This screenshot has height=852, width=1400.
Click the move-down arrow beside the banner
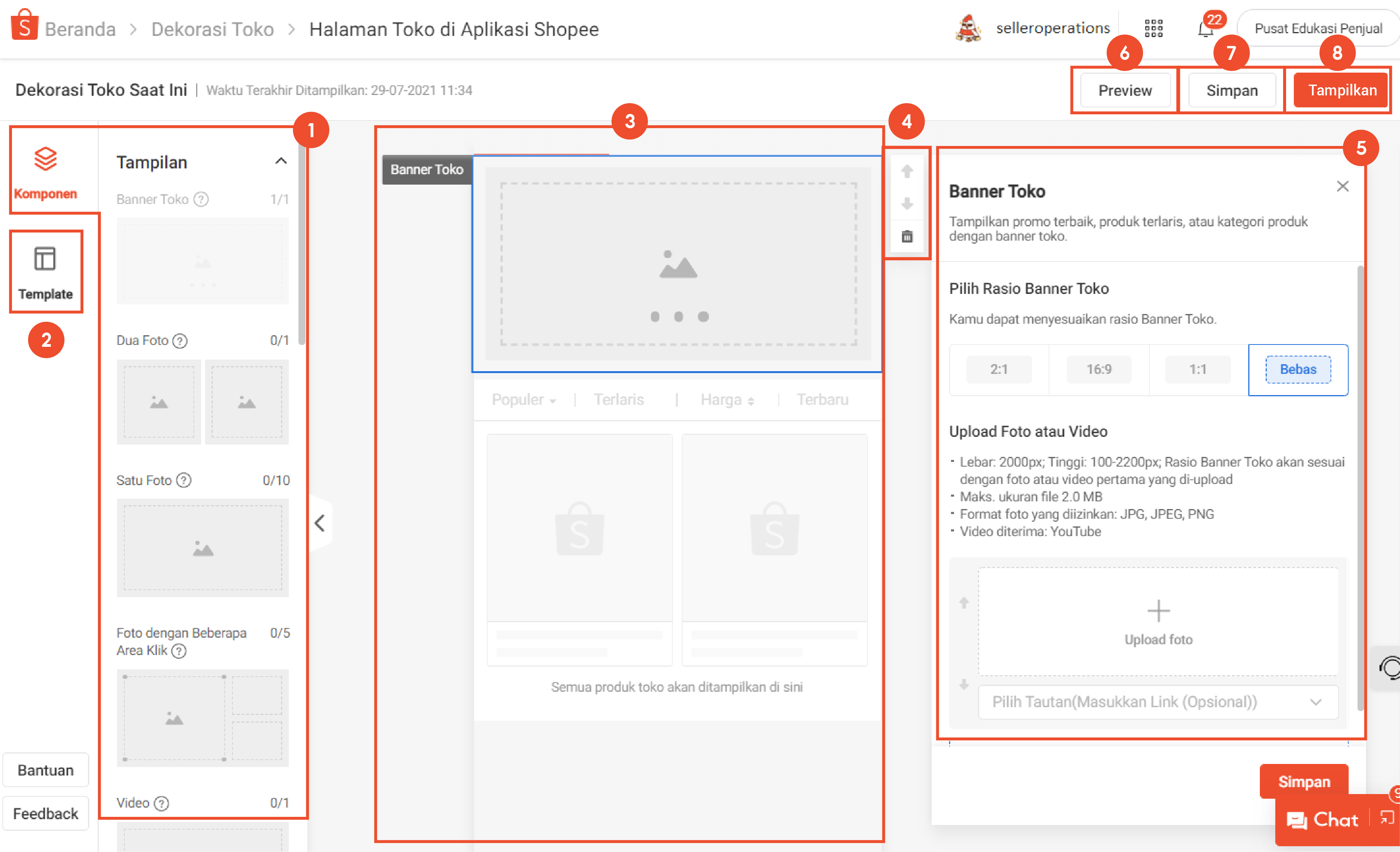907,204
